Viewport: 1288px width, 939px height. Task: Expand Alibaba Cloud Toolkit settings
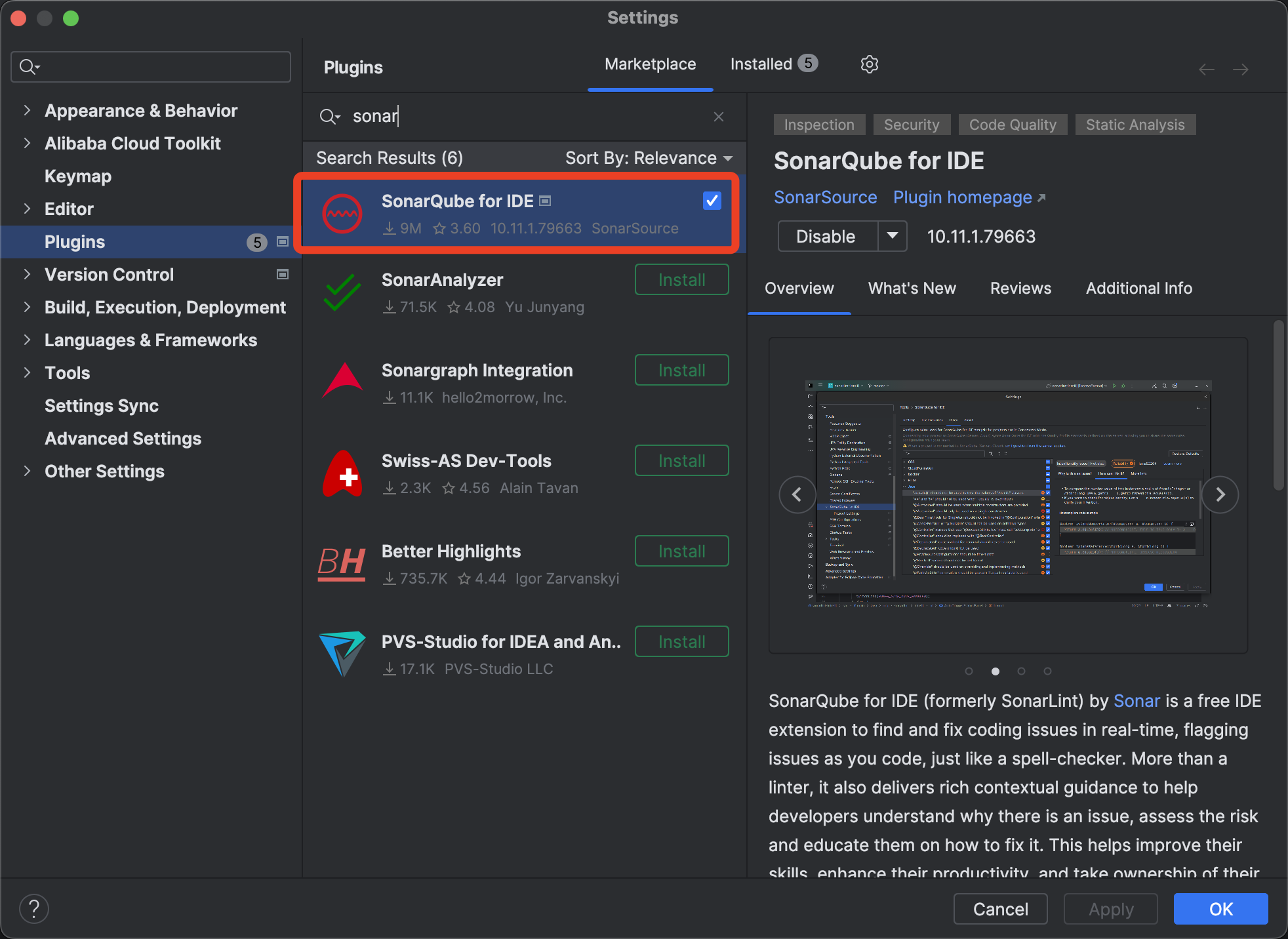[x=27, y=143]
